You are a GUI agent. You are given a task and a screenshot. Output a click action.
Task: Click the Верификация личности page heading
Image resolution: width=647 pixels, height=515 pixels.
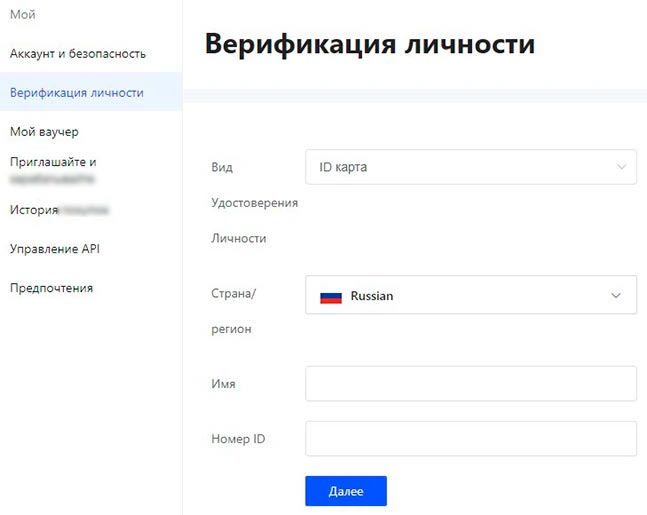pos(369,44)
